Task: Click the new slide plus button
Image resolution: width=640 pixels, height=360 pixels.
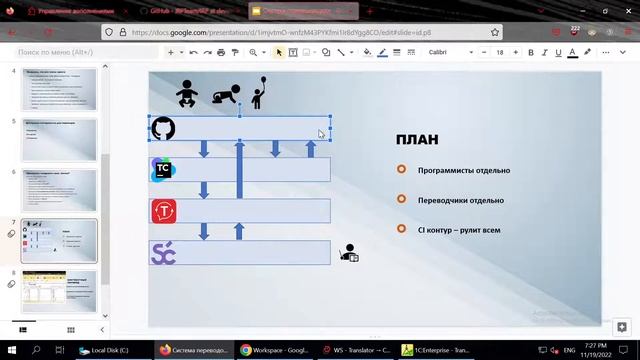Action: click(171, 52)
